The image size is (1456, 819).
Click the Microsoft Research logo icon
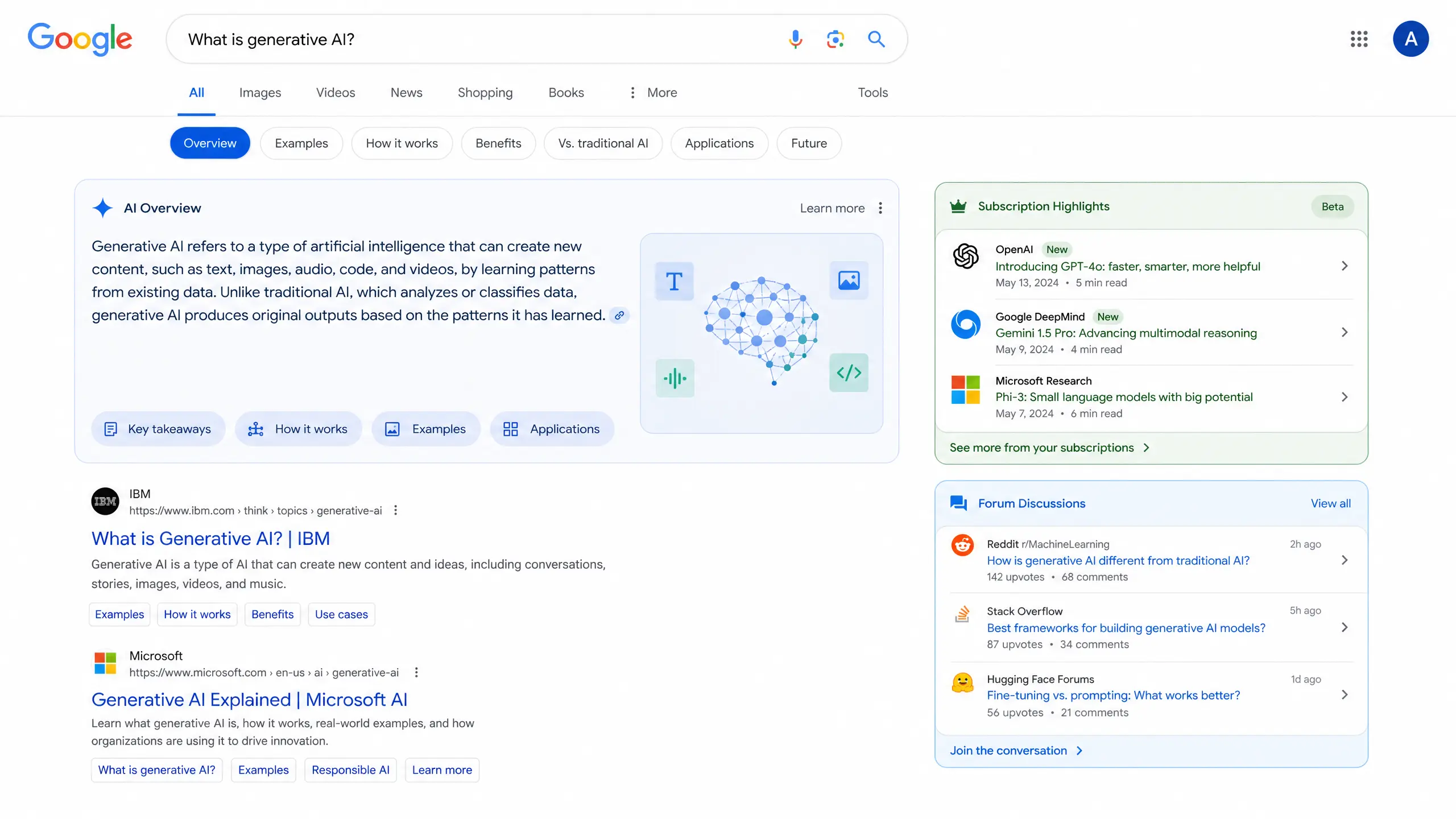(966, 390)
